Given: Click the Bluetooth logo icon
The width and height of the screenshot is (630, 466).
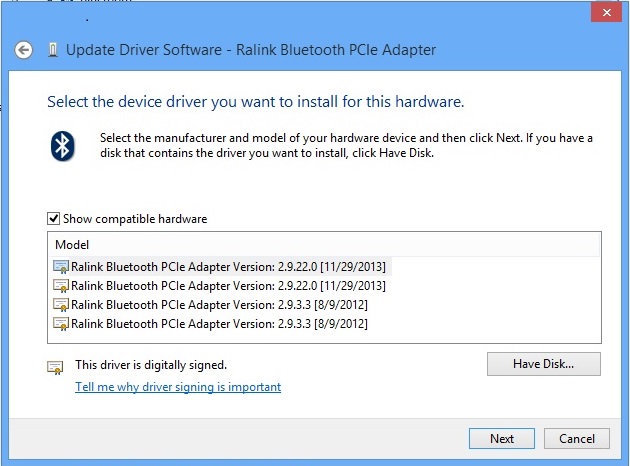Looking at the screenshot, I should tap(63, 146).
